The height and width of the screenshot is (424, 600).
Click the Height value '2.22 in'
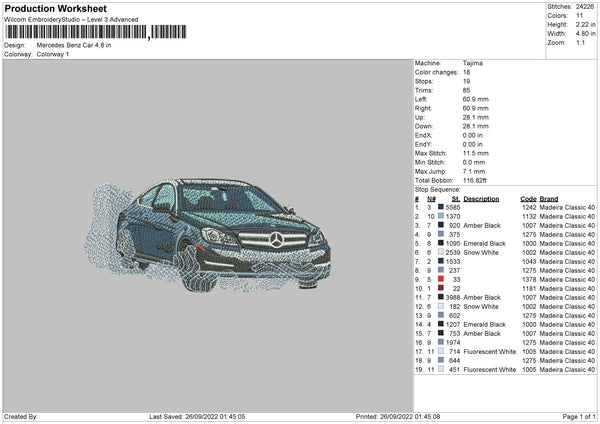point(585,24)
